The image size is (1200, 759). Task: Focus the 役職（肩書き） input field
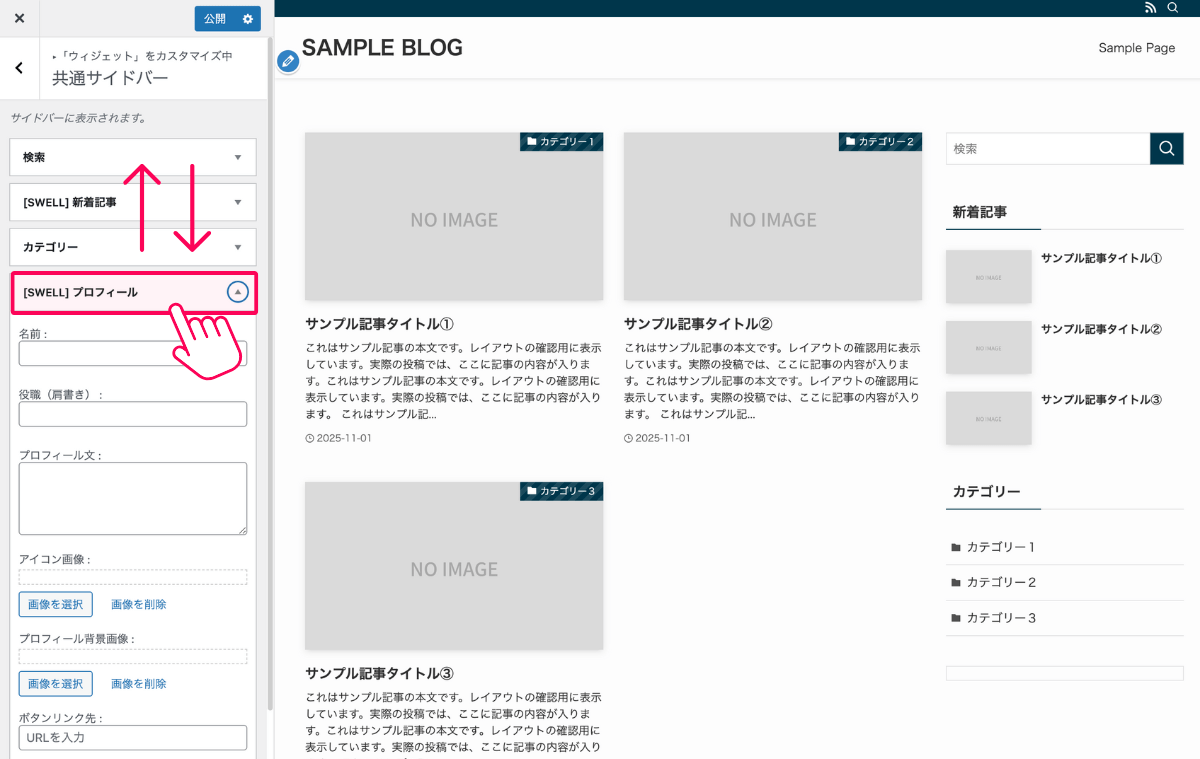[x=133, y=414]
